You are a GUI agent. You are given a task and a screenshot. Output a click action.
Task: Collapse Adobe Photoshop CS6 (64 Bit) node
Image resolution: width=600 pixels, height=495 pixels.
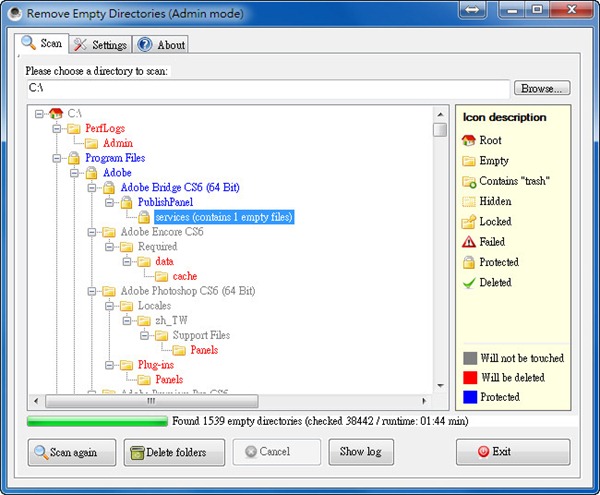click(x=92, y=291)
